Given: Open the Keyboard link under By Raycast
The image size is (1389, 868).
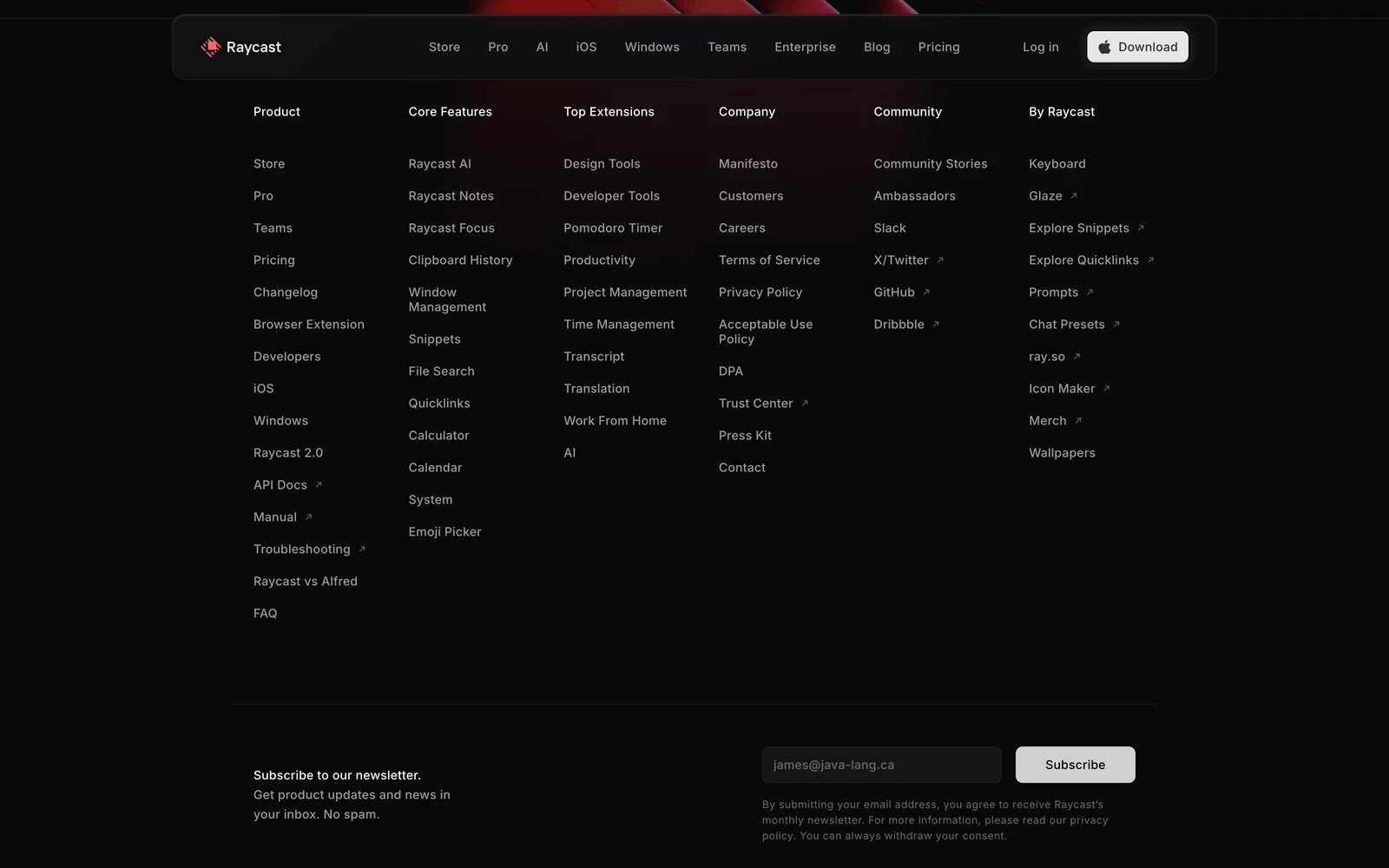Looking at the screenshot, I should (1057, 164).
